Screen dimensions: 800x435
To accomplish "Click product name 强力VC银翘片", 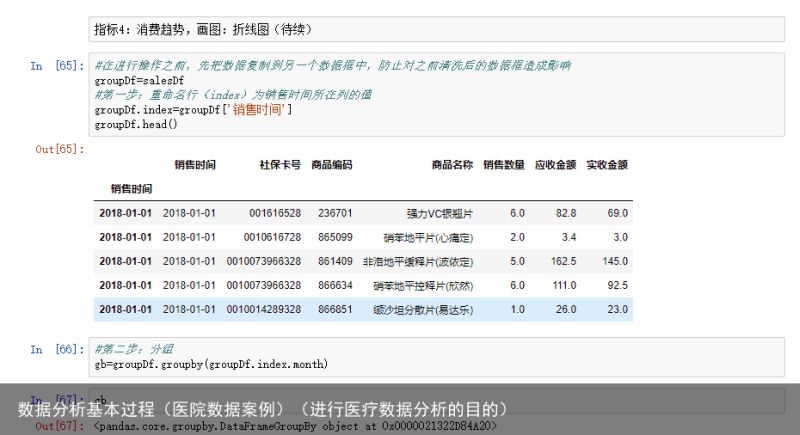I will [440, 214].
